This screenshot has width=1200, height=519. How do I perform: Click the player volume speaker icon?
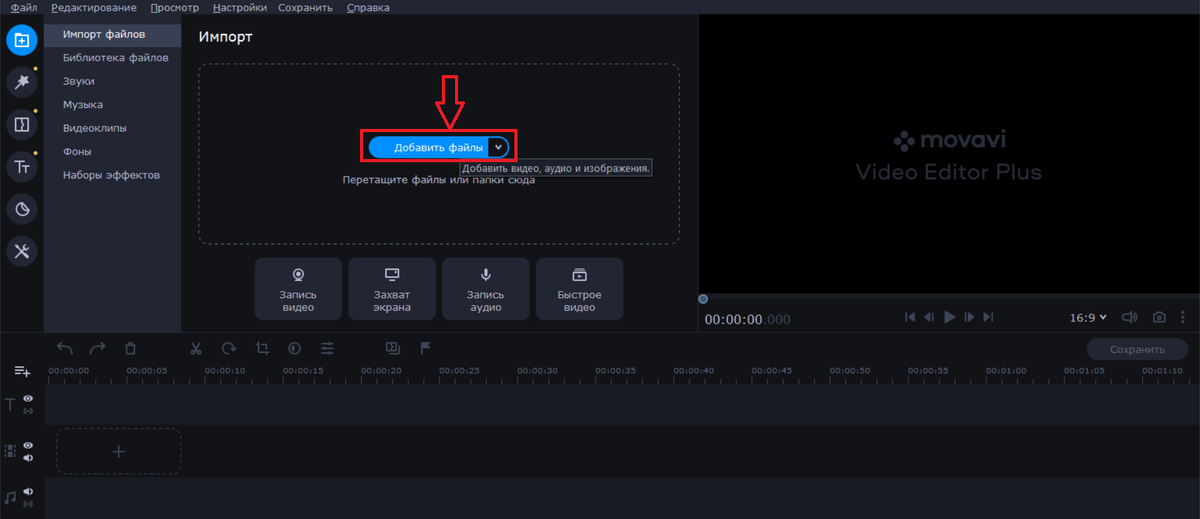pos(1130,317)
